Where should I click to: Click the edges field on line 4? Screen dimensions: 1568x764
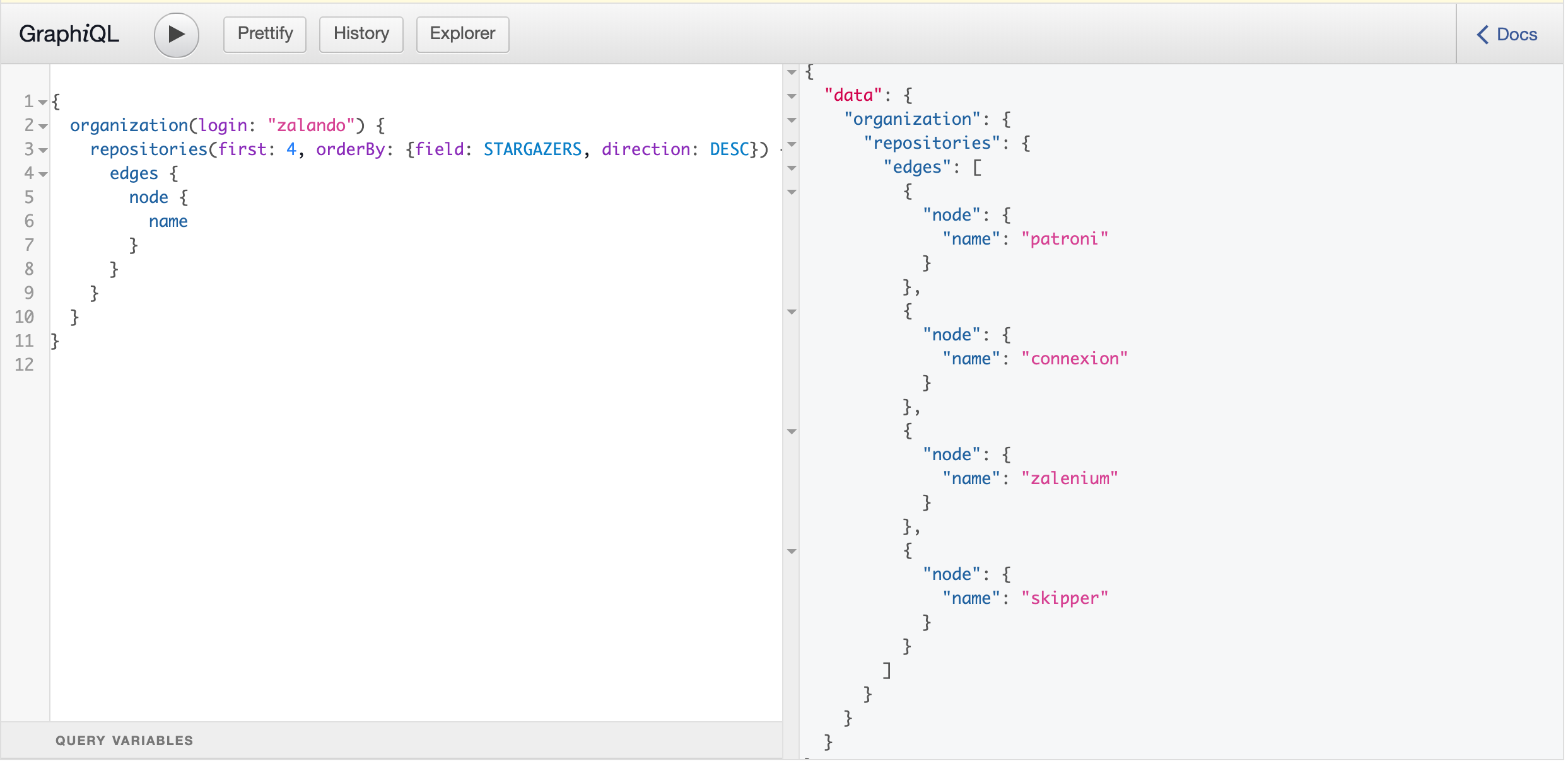click(x=134, y=173)
